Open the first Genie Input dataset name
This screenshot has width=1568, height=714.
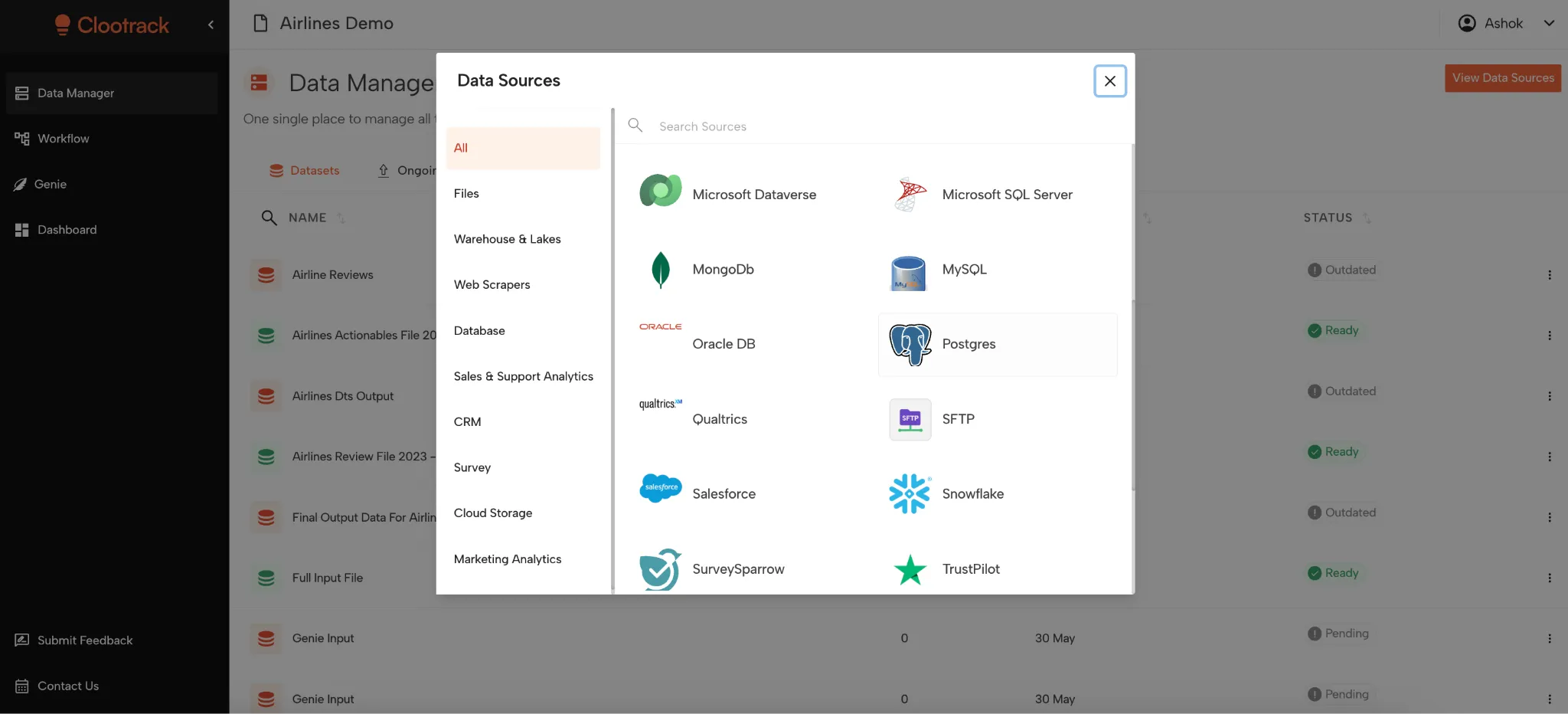(x=323, y=638)
